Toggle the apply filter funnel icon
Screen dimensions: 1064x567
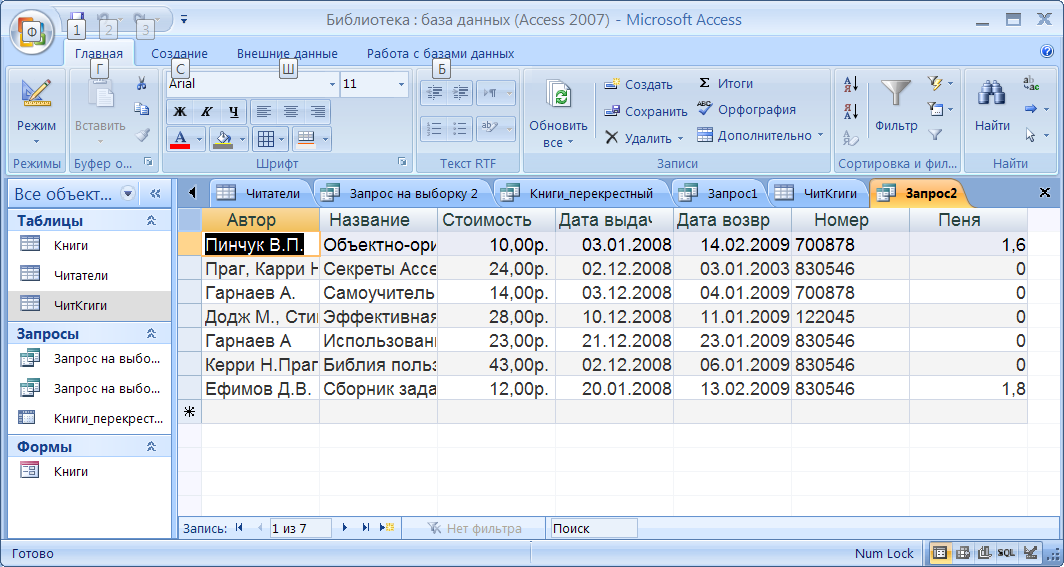pyautogui.click(x=936, y=134)
